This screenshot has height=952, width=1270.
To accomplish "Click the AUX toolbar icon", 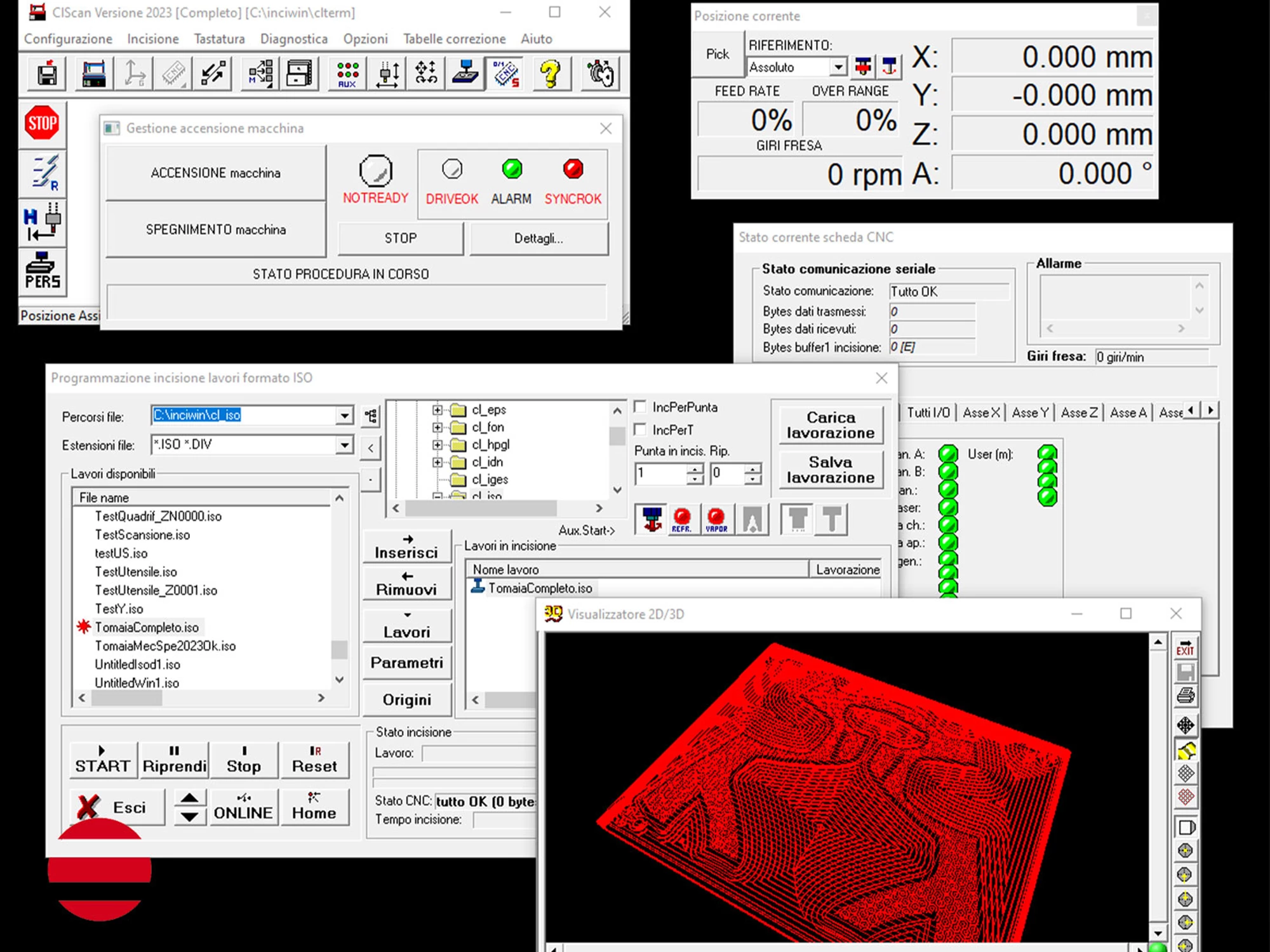I will (x=347, y=74).
